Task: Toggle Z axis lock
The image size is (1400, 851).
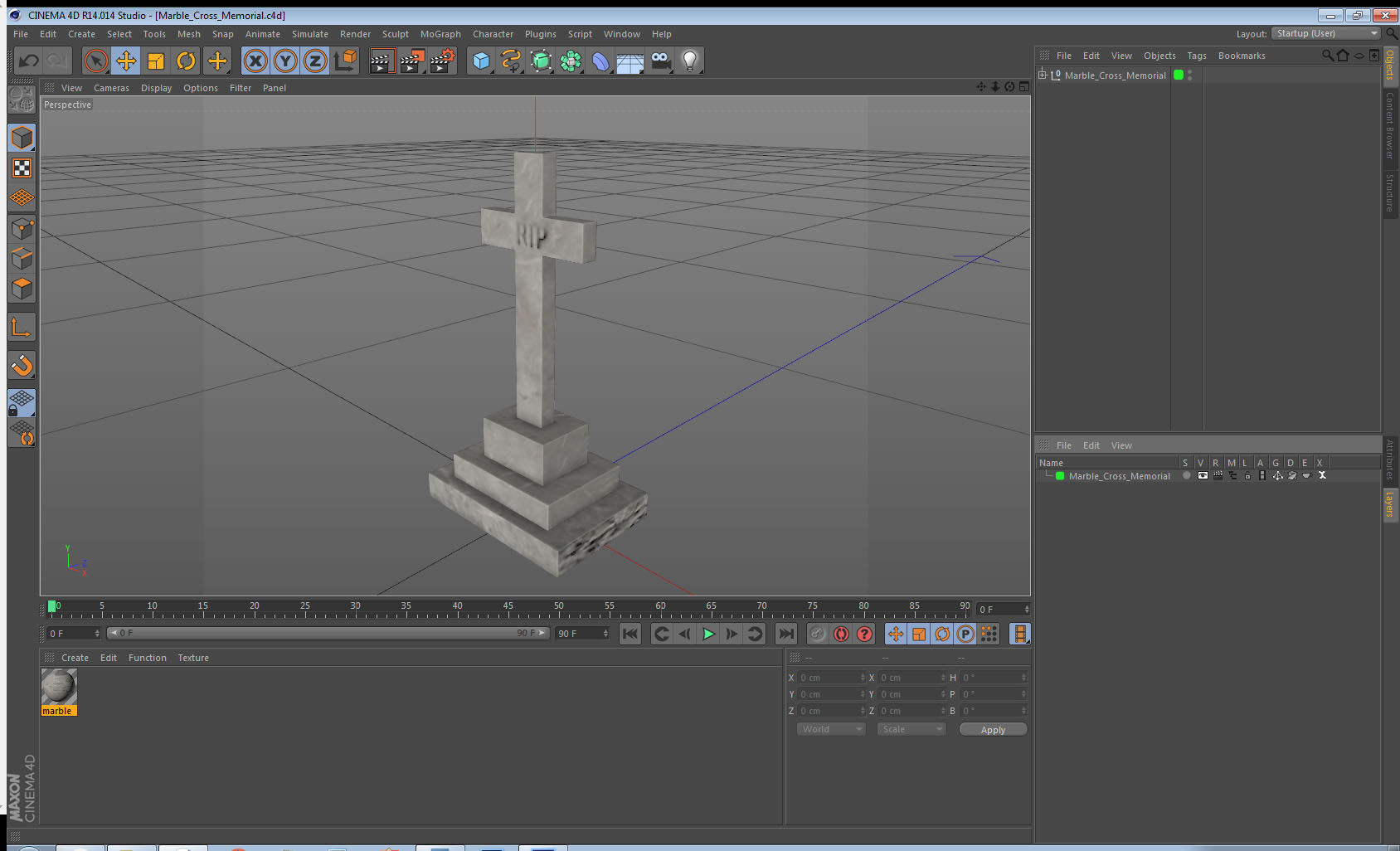Action: 315,61
